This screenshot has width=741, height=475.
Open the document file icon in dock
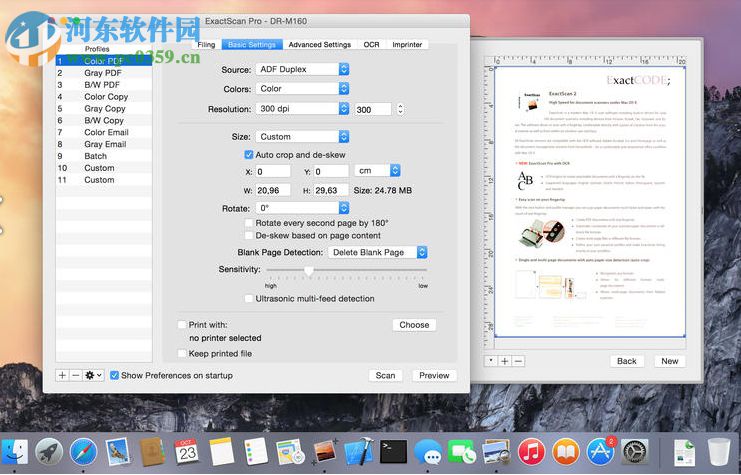click(x=684, y=452)
